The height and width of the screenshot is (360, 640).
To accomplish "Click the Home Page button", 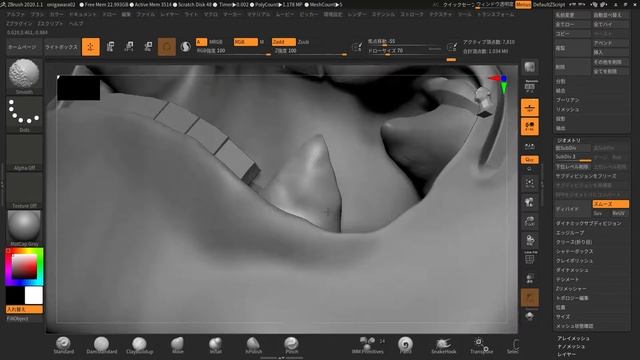I will click(24, 47).
